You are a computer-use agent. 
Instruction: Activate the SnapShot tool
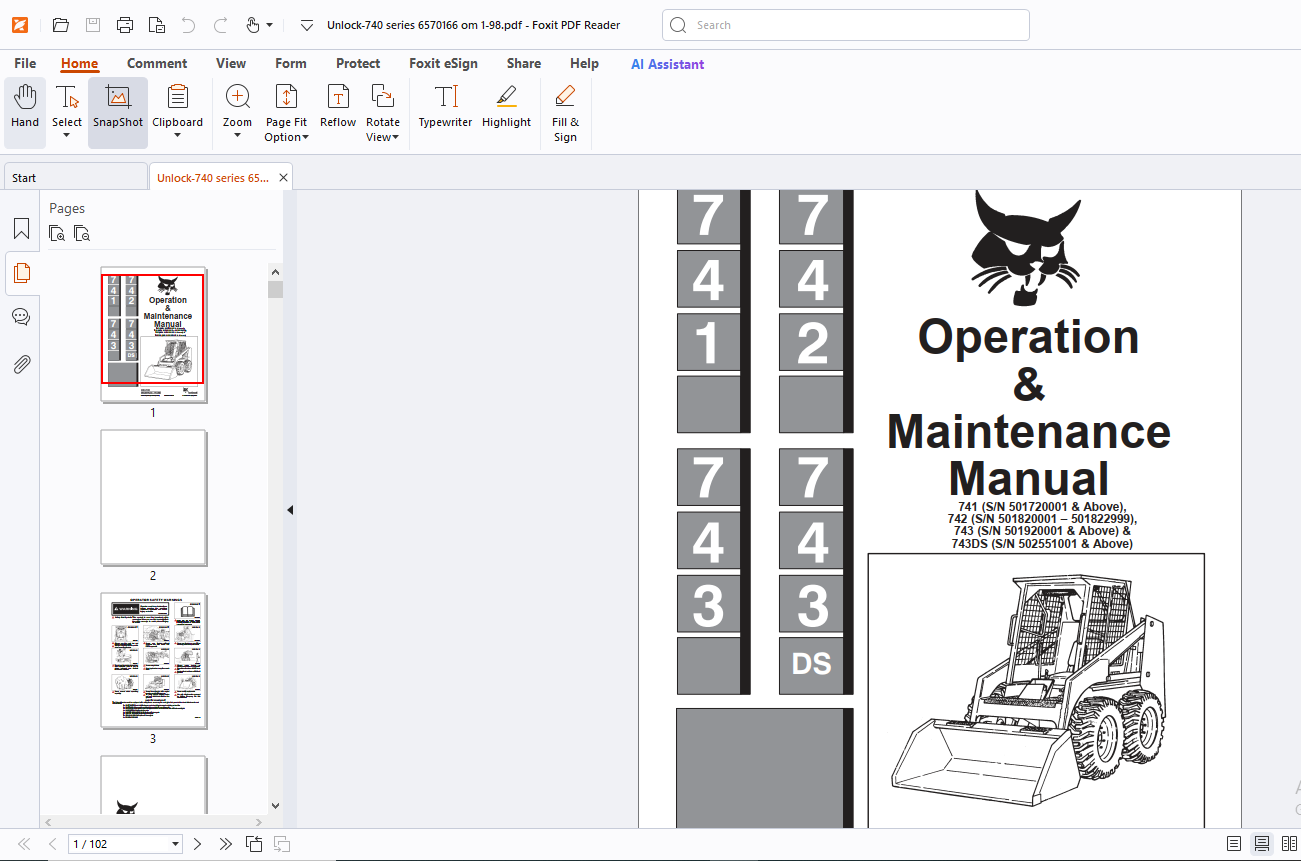(x=118, y=113)
